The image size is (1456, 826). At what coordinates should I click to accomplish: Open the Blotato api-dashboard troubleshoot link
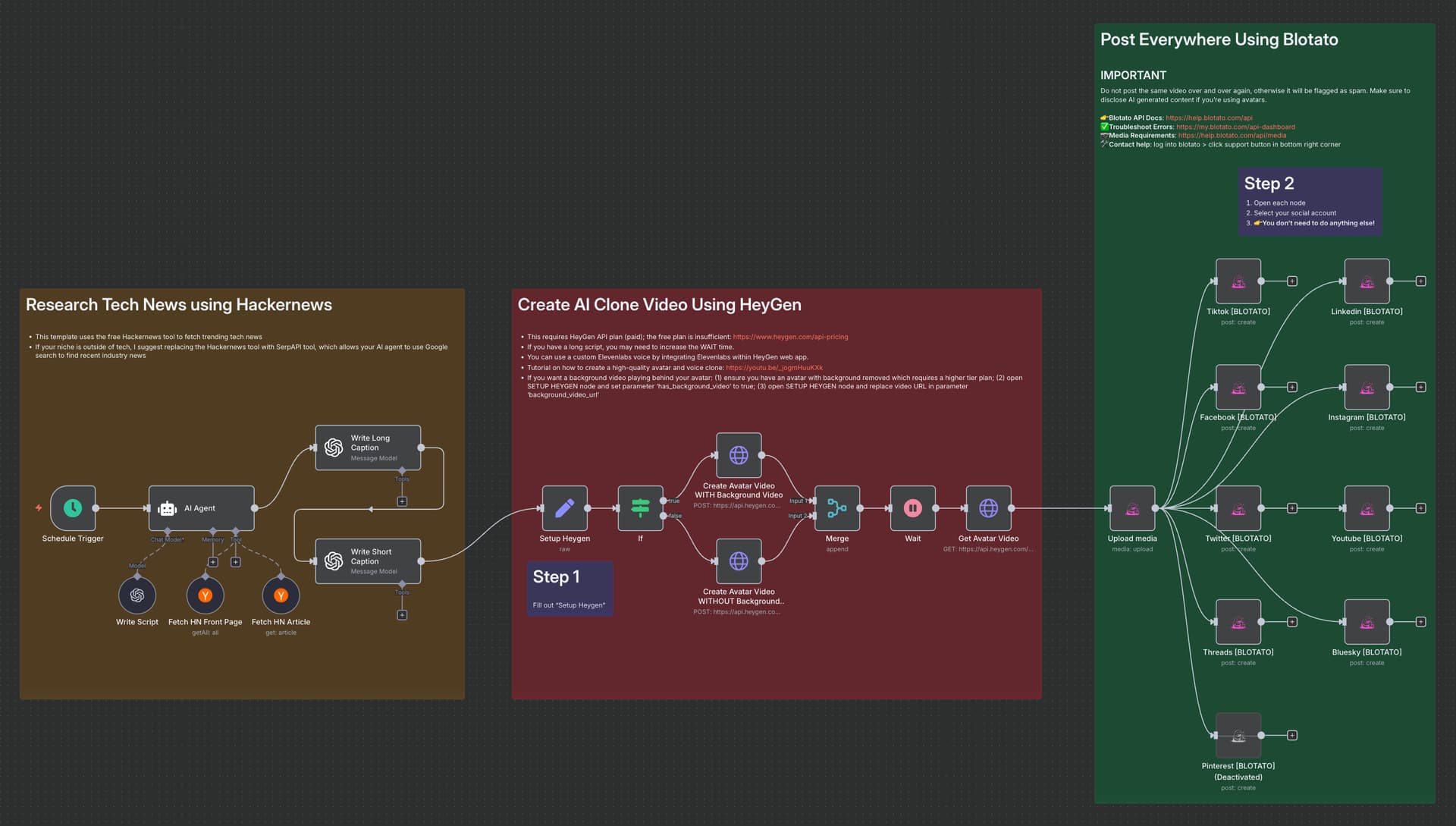[1235, 127]
